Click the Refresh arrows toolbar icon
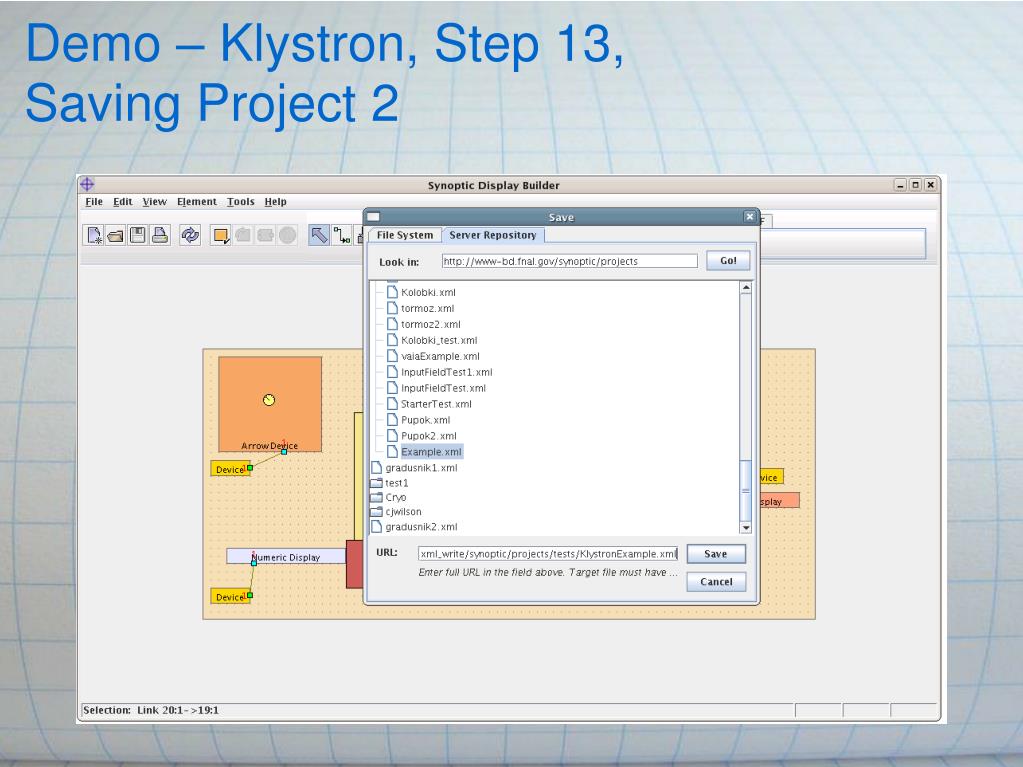 190,235
